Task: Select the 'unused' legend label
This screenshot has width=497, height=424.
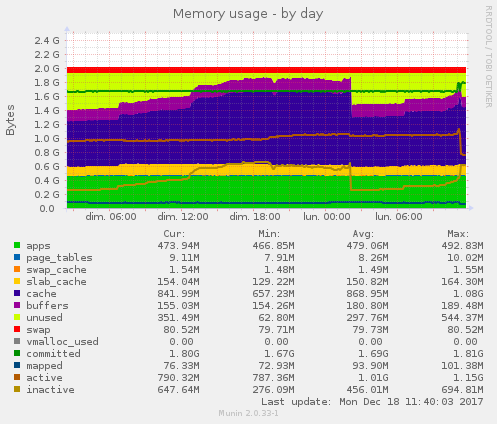Action: coord(44,318)
